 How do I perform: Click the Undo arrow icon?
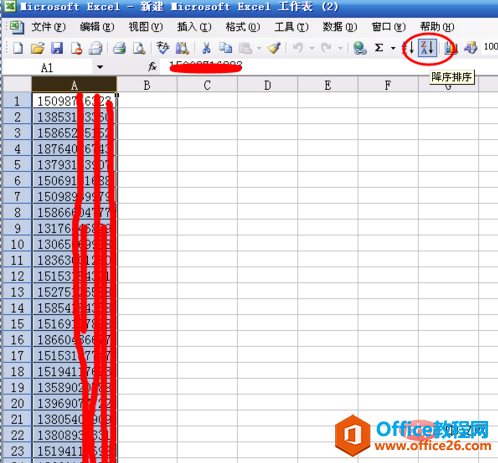(x=298, y=48)
